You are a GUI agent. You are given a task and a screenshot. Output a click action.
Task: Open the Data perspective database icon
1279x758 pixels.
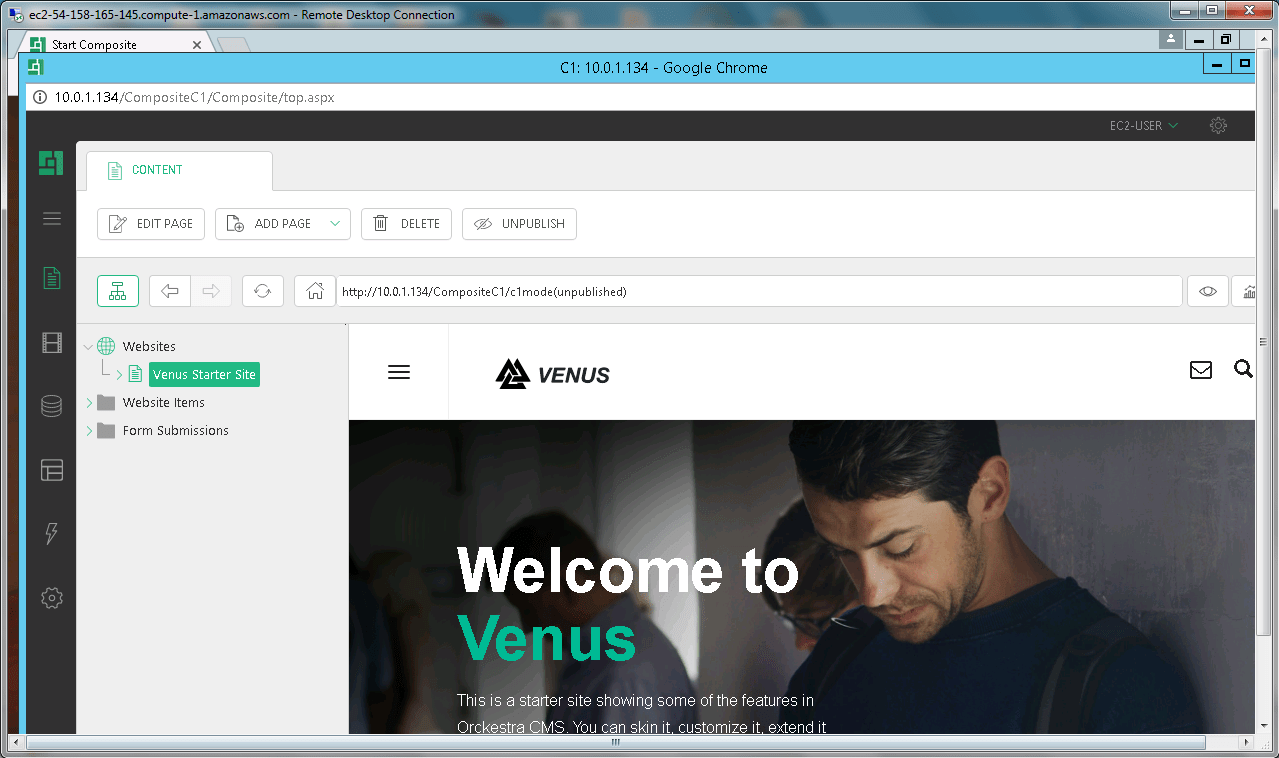pos(52,406)
